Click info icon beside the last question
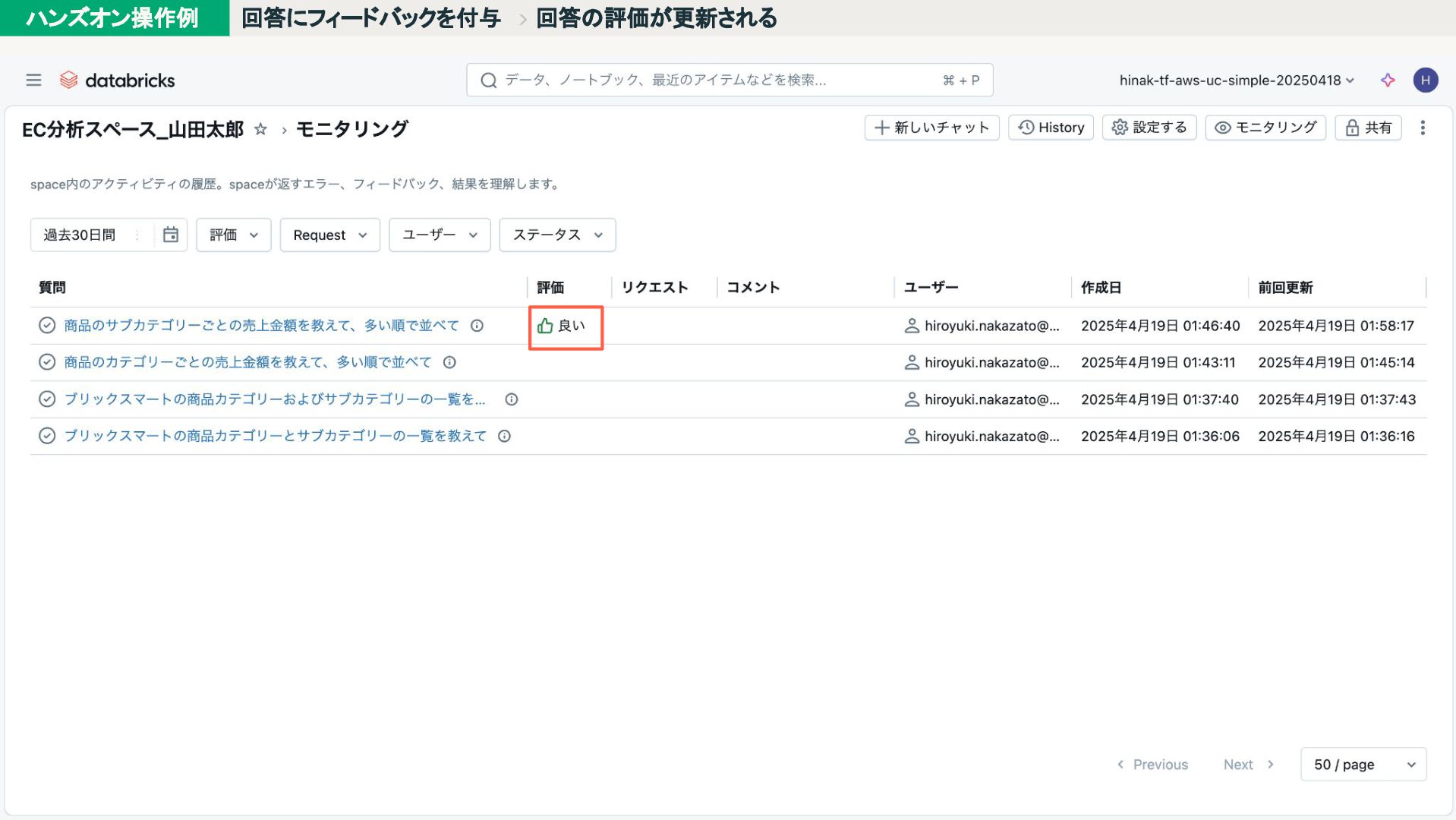 pos(504,436)
